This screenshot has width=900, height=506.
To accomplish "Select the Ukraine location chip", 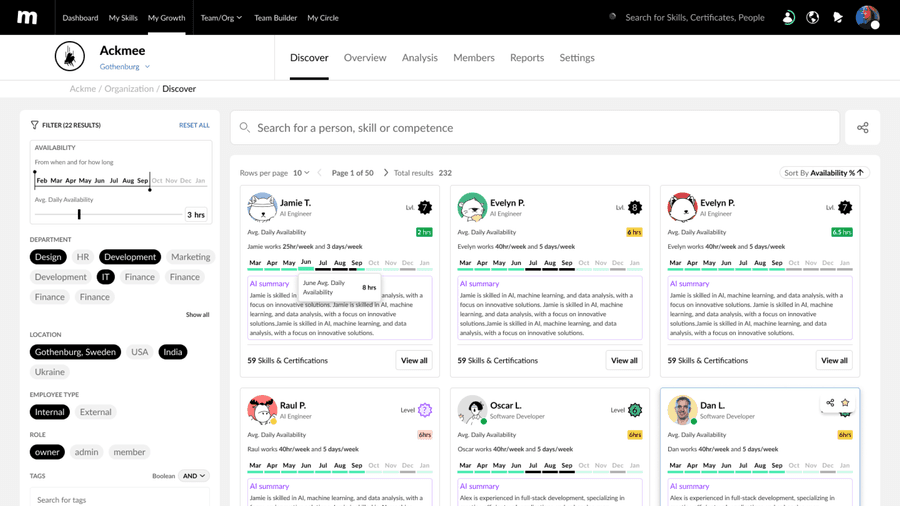I will point(50,372).
